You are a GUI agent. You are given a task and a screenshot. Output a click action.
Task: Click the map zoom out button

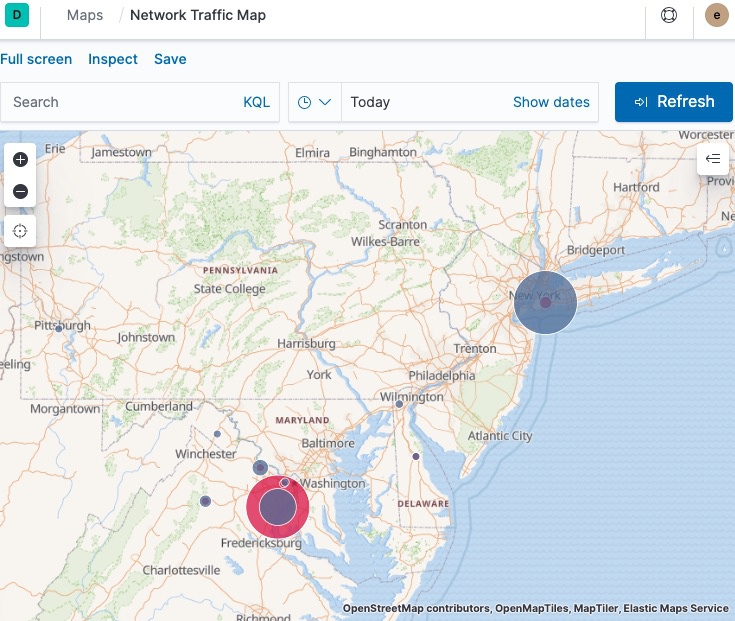tap(20, 191)
